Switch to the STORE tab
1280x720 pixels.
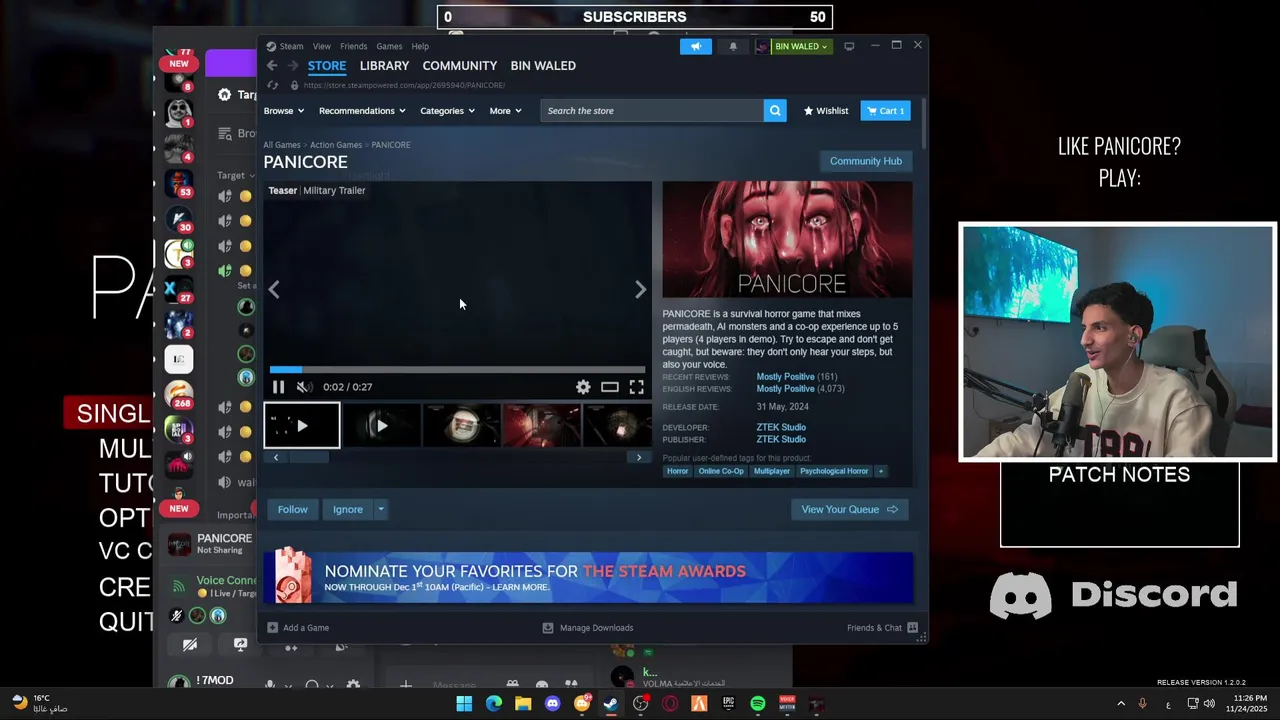(327, 65)
